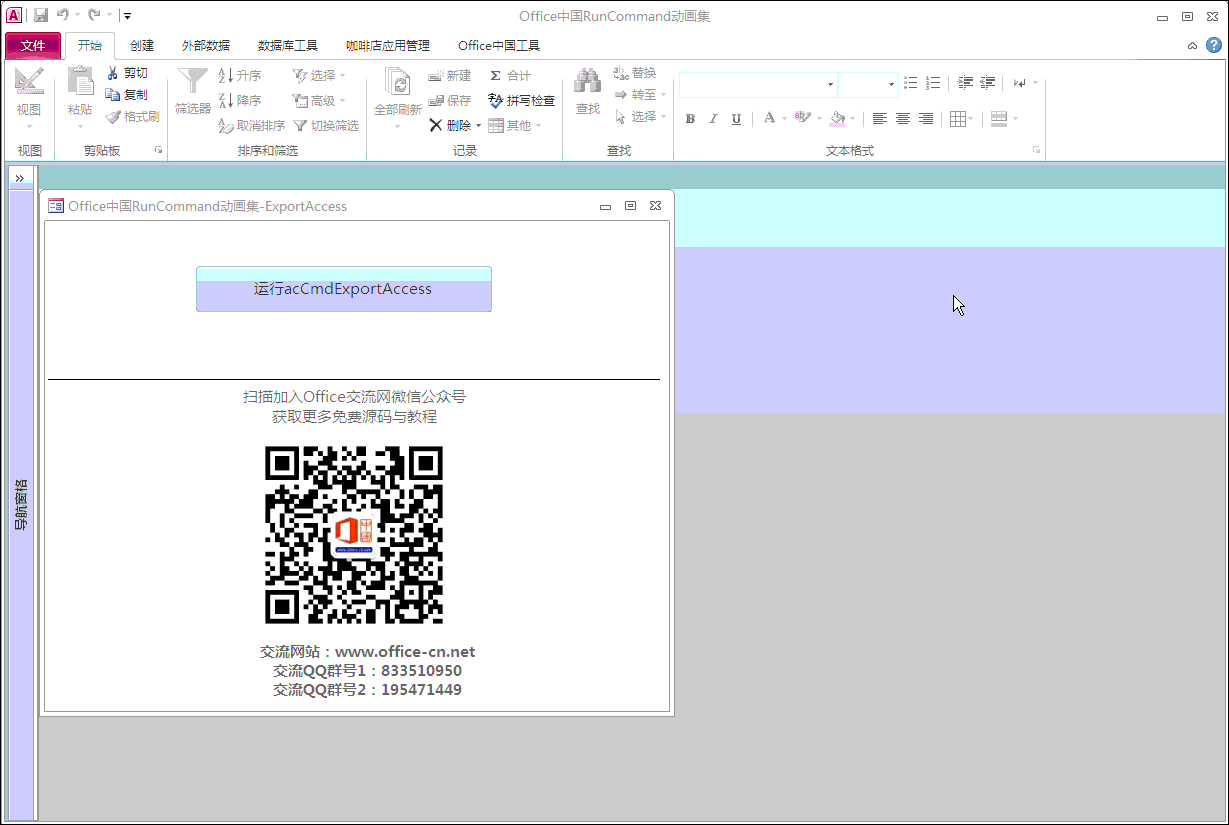The width and height of the screenshot is (1229, 825).
Task: Open Customize Quick Access Toolbar dropdown
Action: (x=128, y=16)
